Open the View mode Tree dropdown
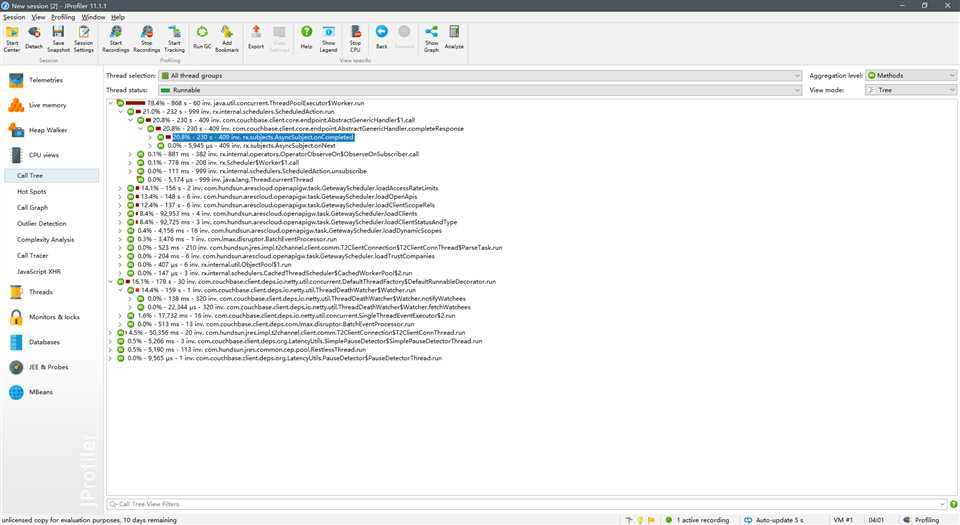 (x=911, y=90)
